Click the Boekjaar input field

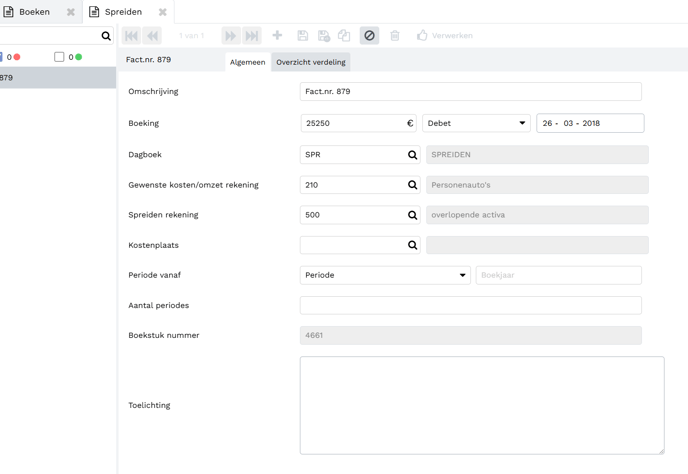click(x=559, y=275)
